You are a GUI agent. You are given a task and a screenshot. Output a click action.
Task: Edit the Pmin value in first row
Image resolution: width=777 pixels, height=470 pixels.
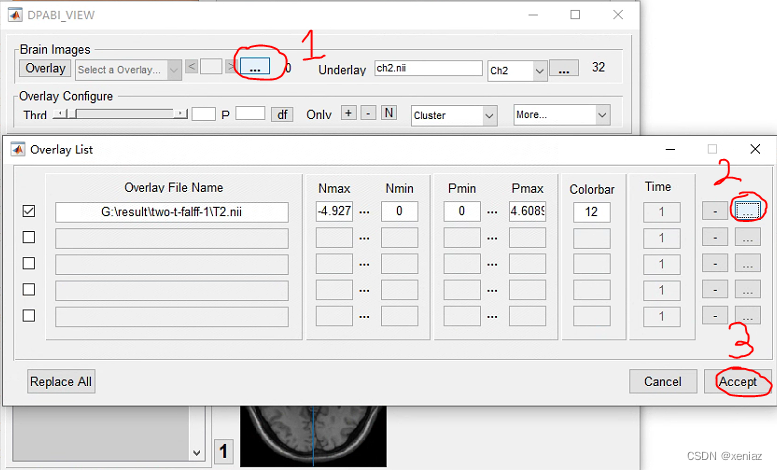coord(462,211)
